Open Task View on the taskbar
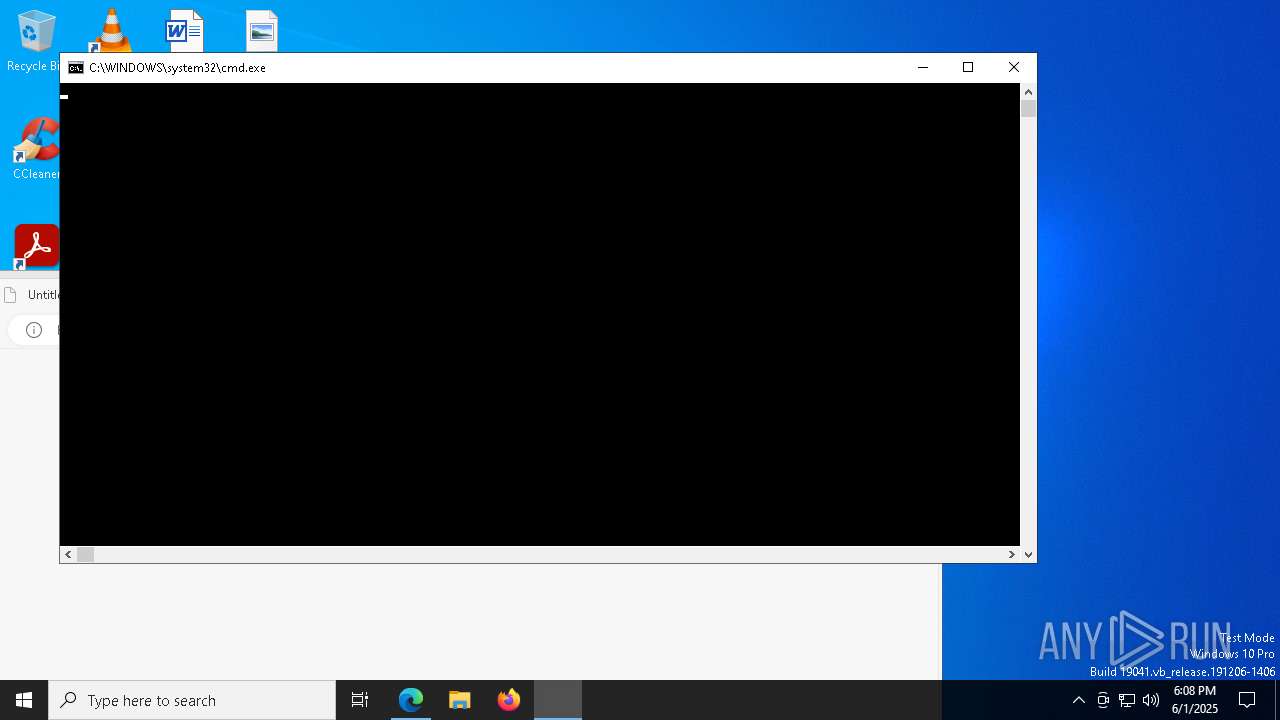The image size is (1280, 720). coord(360,700)
